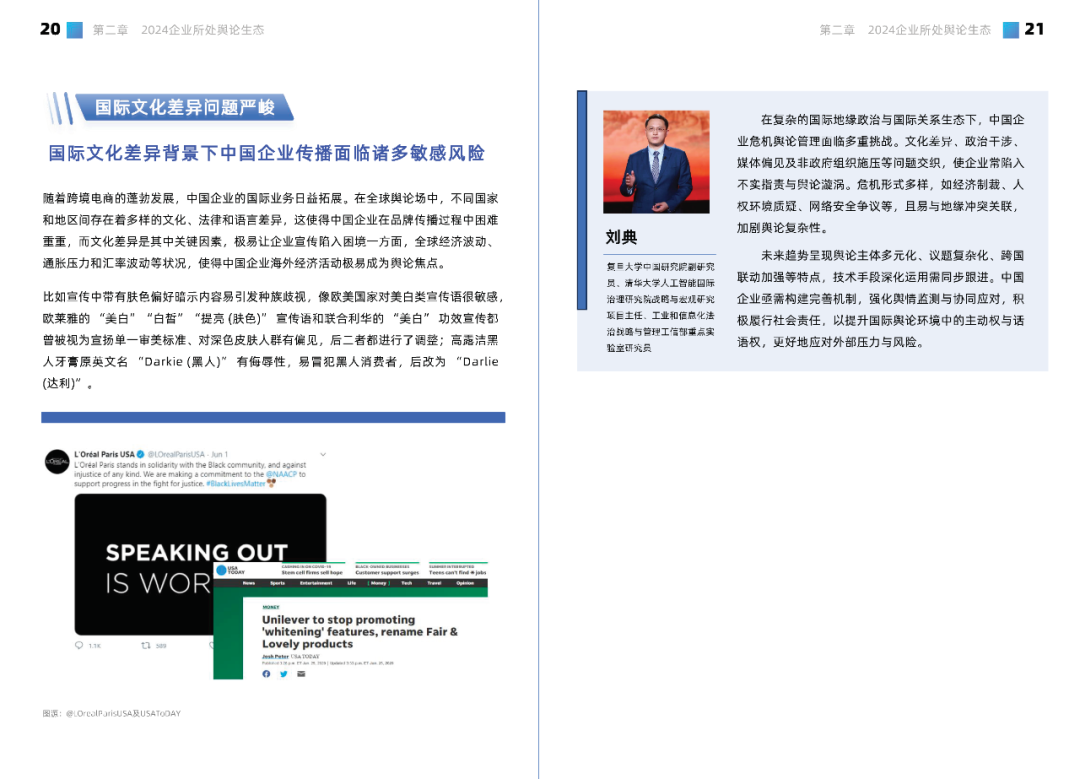This screenshot has width=1080, height=779.
Task: Share article via the email envelope icon
Action: pos(301,674)
